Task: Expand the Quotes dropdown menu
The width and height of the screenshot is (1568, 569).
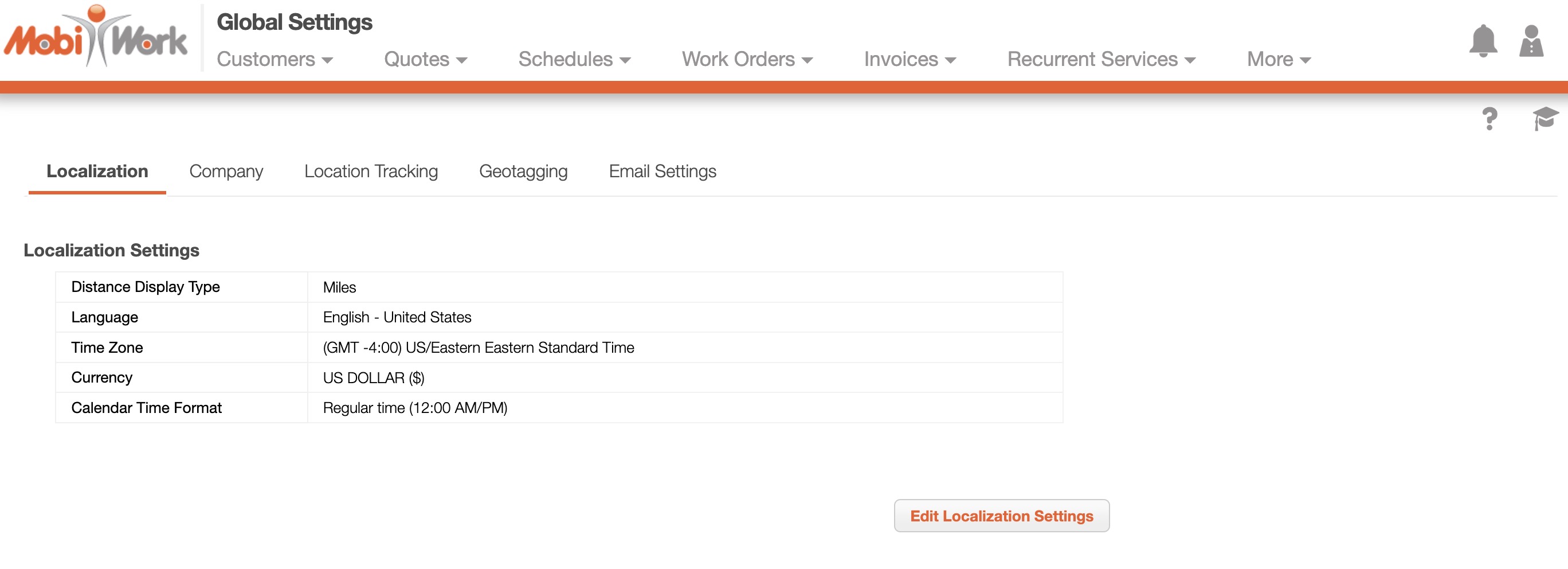Action: [x=425, y=59]
